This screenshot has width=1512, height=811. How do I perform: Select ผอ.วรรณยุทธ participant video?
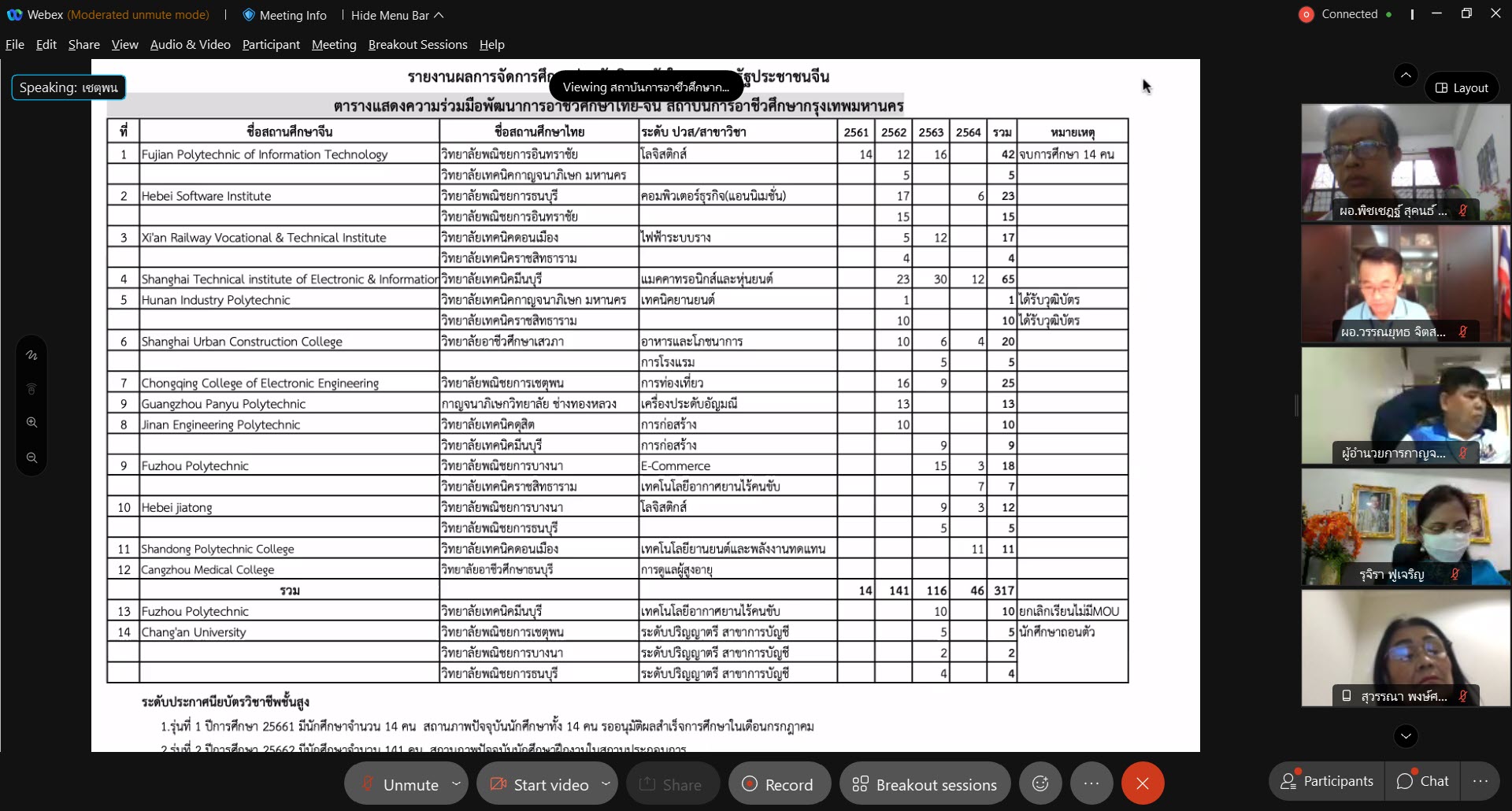[x=1406, y=283]
